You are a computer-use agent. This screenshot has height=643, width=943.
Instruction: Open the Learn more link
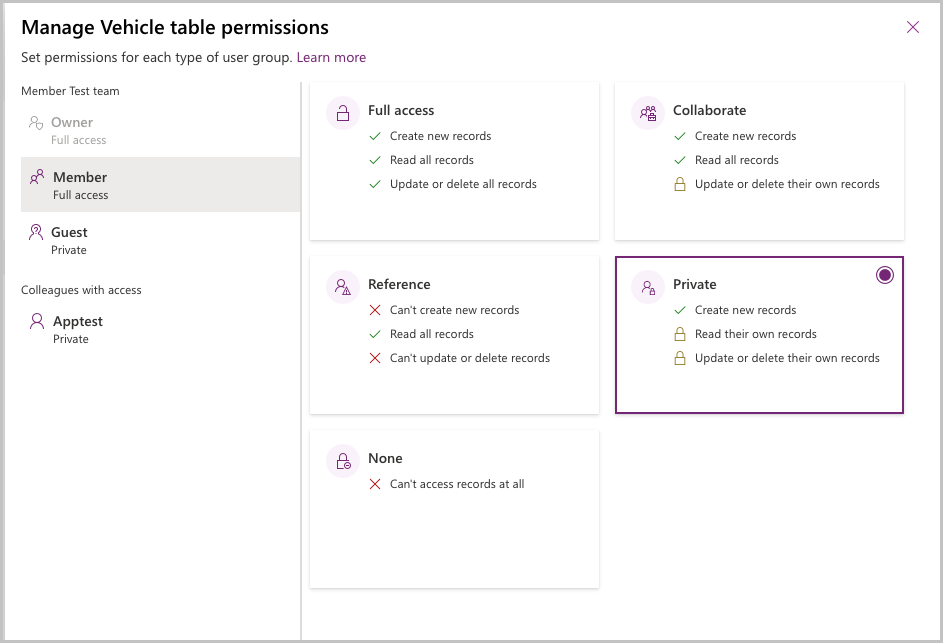click(x=331, y=57)
